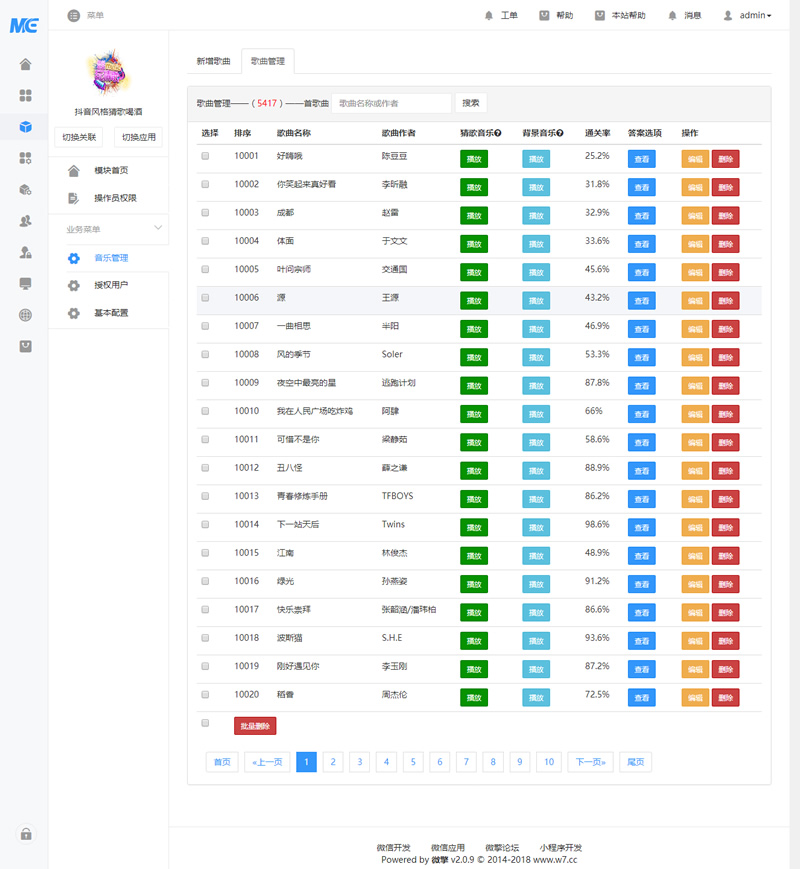Click the blue cube module icon in the sidebar

[25, 127]
